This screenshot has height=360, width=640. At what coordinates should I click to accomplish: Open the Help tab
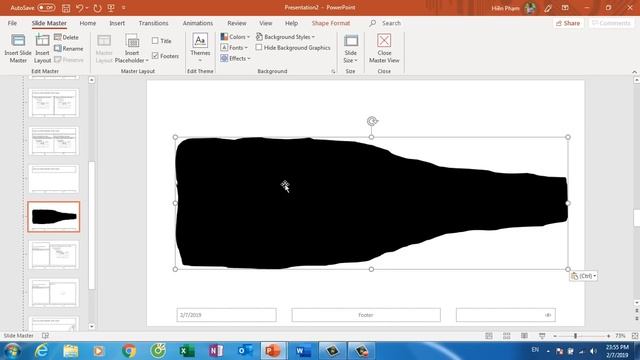coord(291,23)
